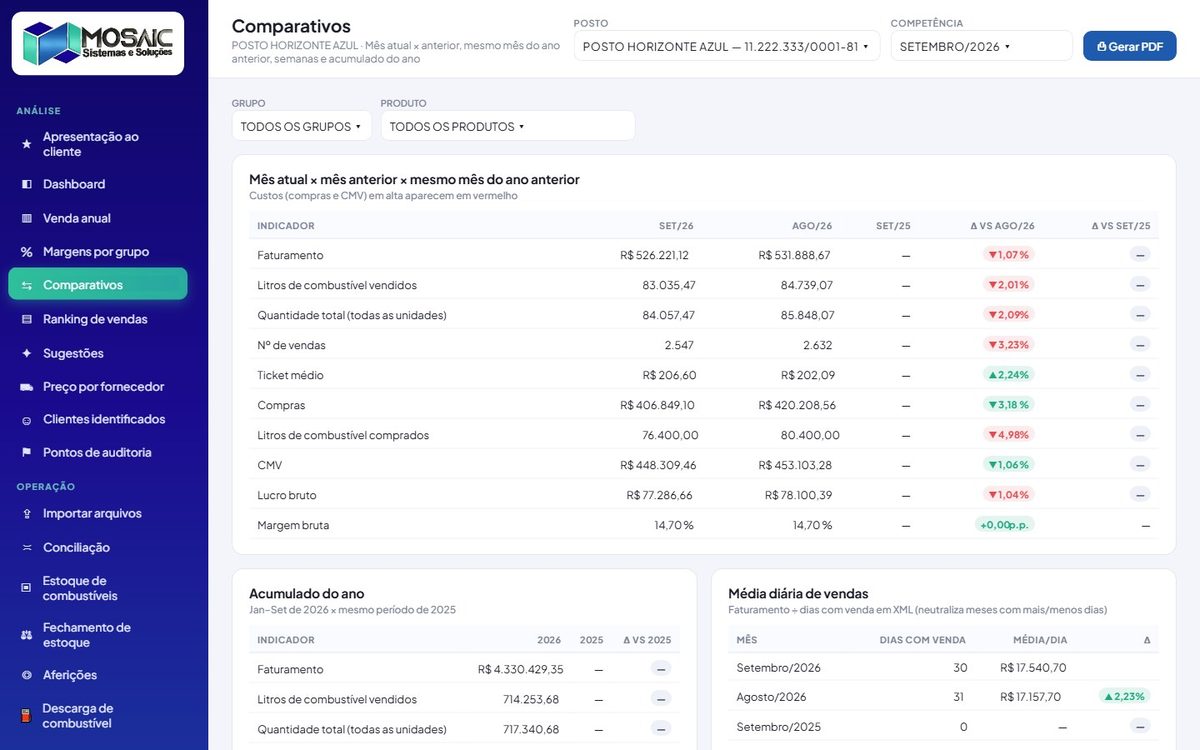
Task: Click the Setembro/2026 daily average R$ 17.540,70
Action: pyautogui.click(x=1033, y=667)
